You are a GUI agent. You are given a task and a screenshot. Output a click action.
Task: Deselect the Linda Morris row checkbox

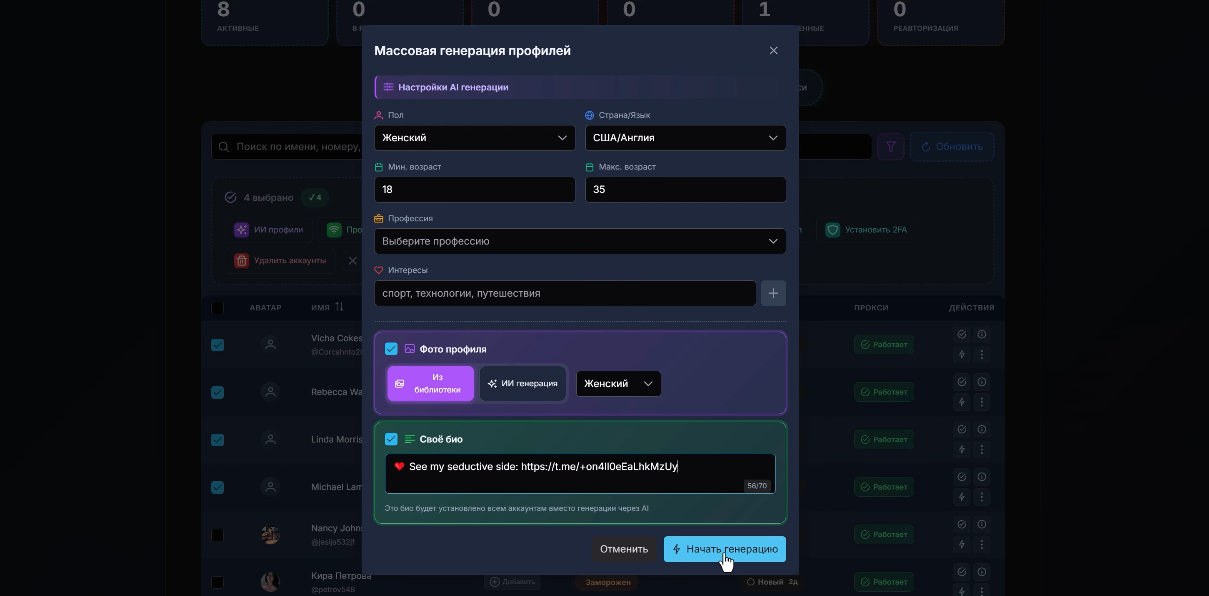218,440
